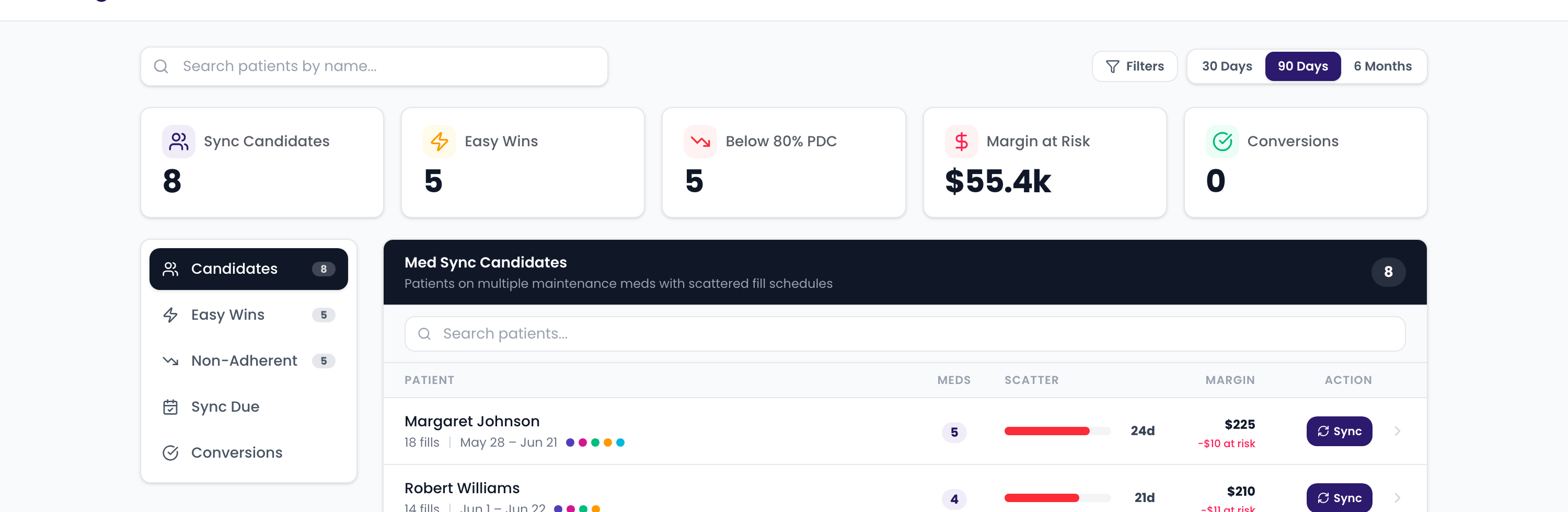The width and height of the screenshot is (1568, 512).
Task: Select the 90 Days range option
Action: tap(1302, 66)
